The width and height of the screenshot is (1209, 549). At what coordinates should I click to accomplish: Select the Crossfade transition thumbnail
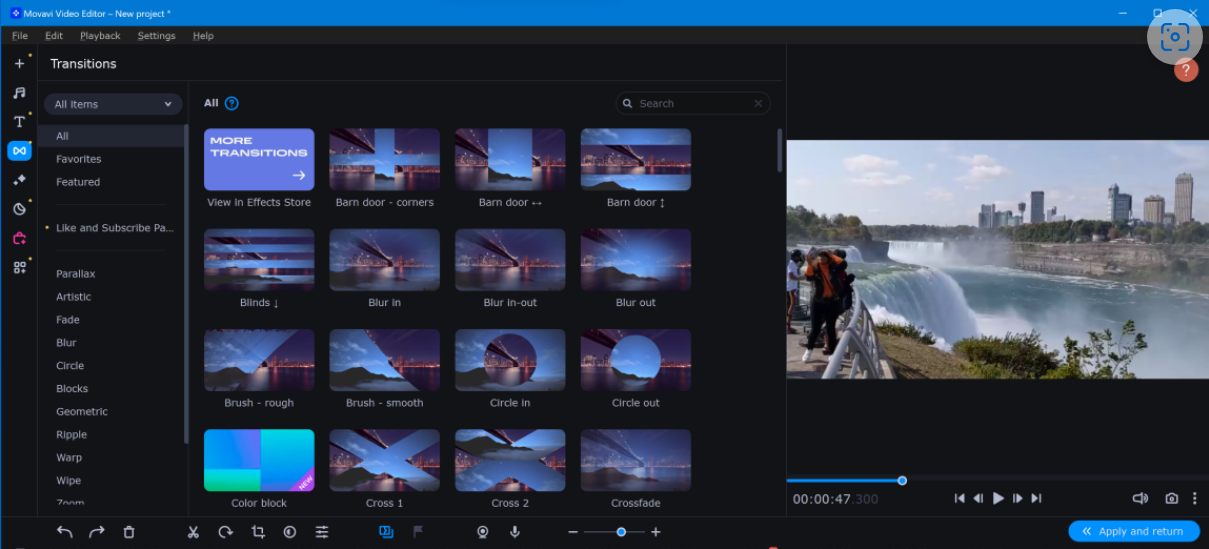click(636, 460)
